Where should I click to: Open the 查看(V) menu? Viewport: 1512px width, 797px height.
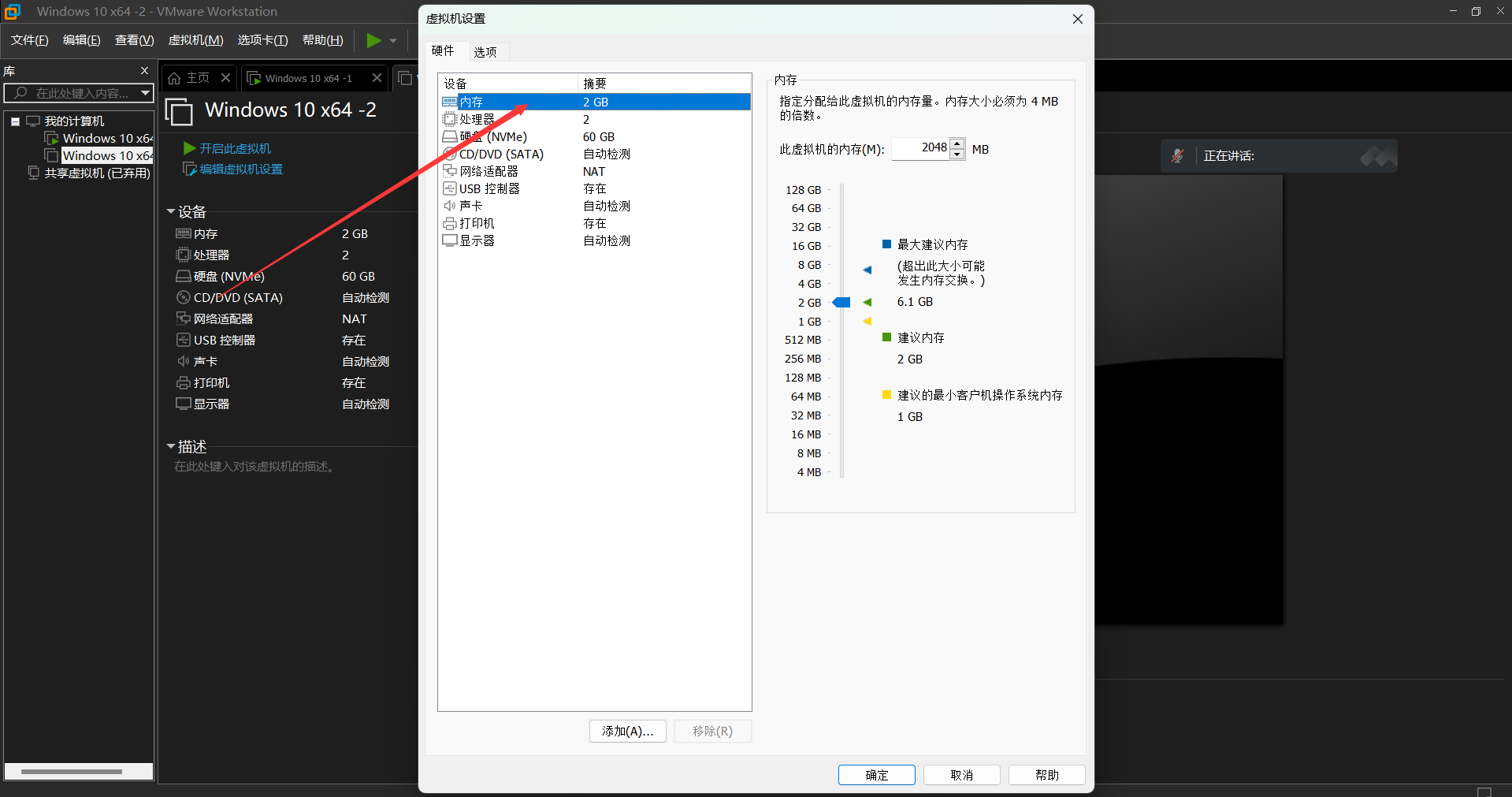[x=135, y=40]
